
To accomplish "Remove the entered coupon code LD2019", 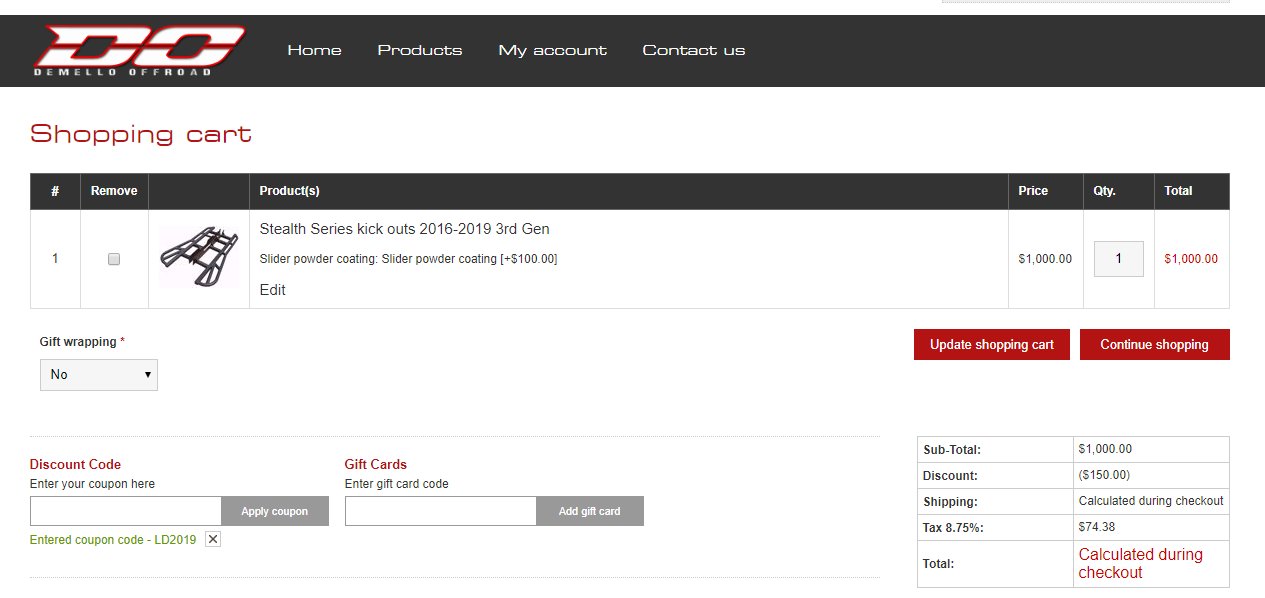I will 213,539.
